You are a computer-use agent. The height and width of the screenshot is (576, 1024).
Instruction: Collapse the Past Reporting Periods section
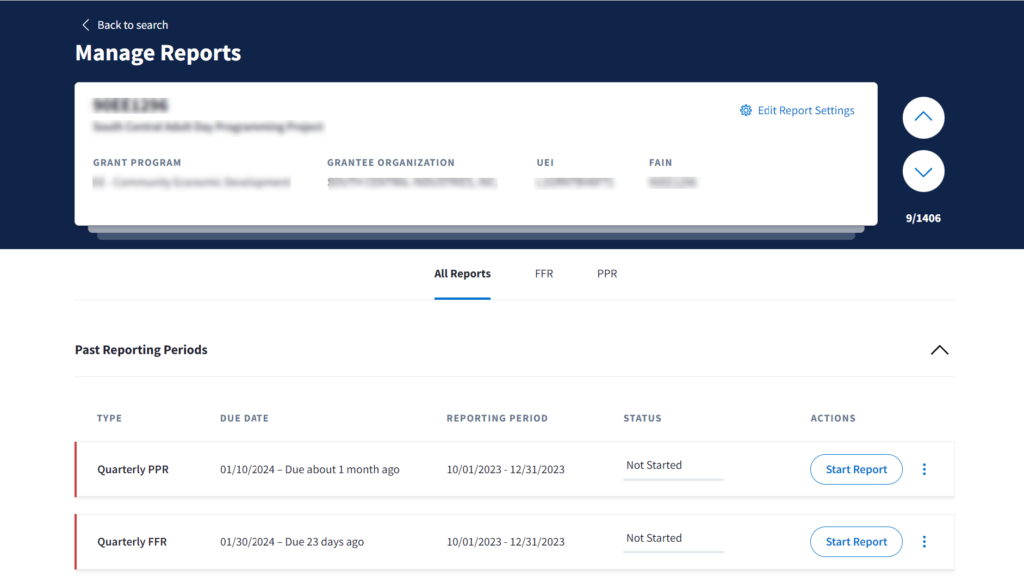tap(939, 350)
